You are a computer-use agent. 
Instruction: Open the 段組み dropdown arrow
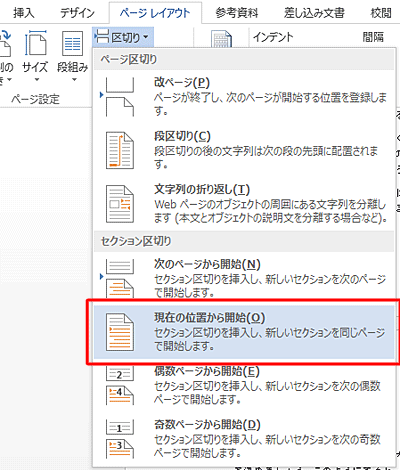74,79
